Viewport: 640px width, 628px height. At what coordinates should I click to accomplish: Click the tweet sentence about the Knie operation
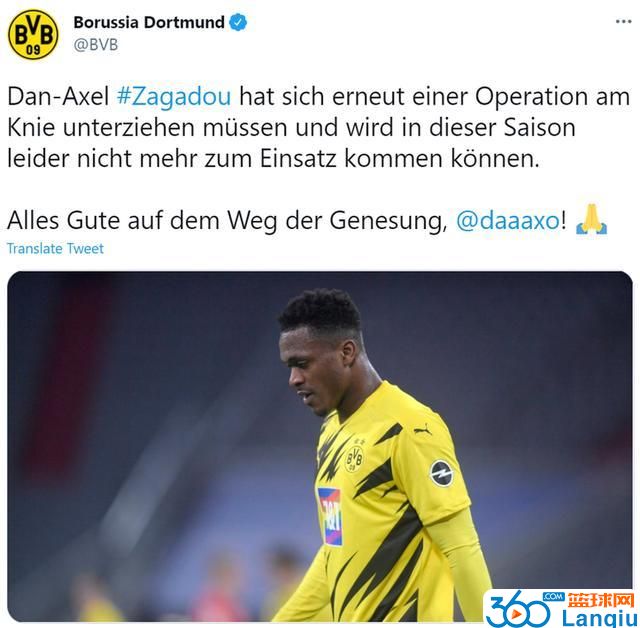(319, 128)
